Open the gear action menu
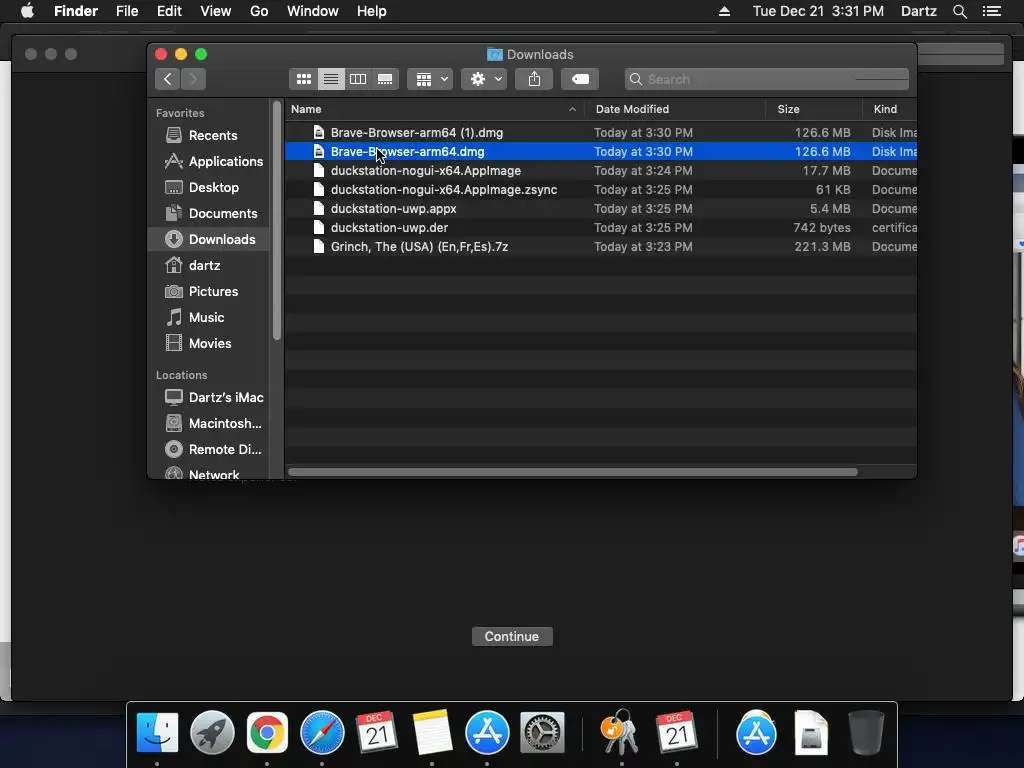 point(484,79)
